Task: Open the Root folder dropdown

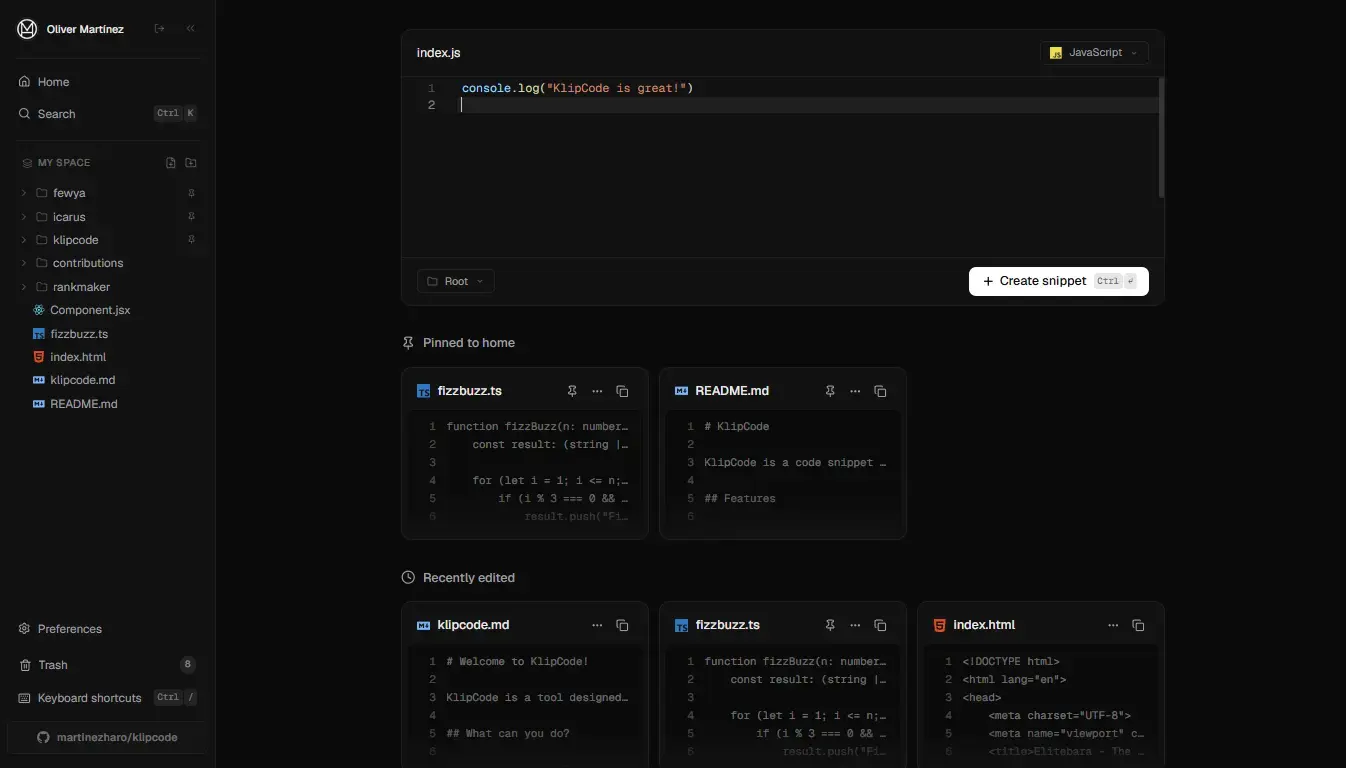Action: [456, 281]
